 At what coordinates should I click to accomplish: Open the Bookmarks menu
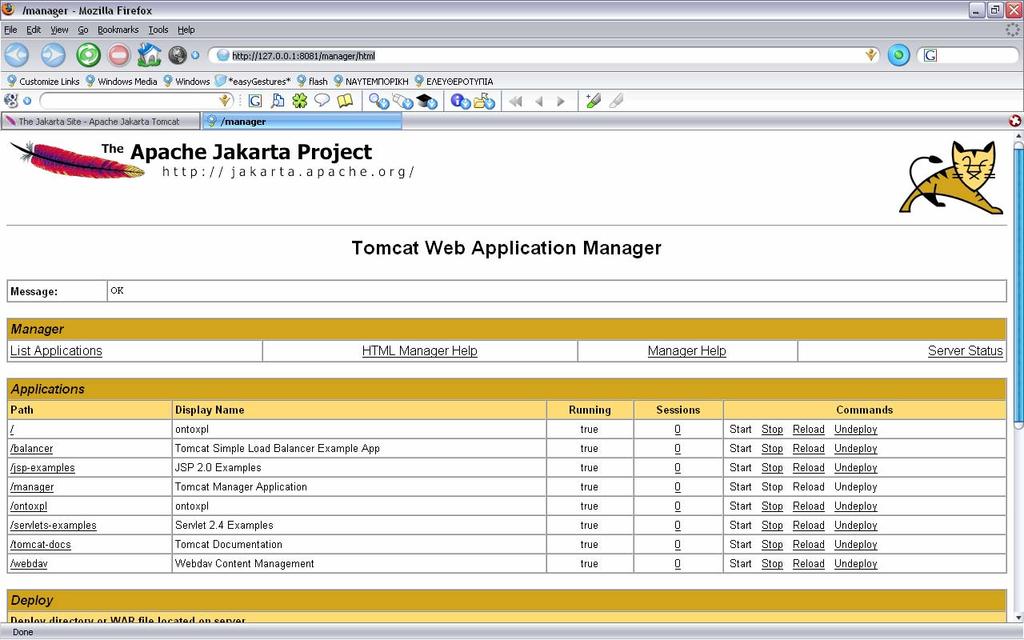click(118, 29)
